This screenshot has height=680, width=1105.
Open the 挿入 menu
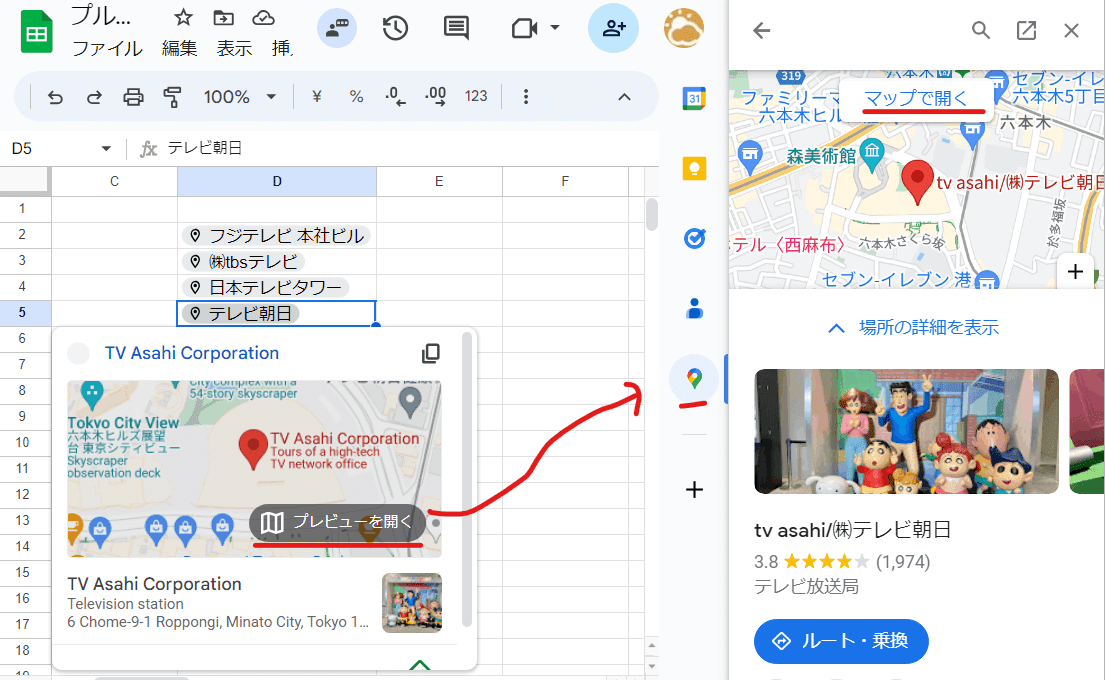coord(281,48)
